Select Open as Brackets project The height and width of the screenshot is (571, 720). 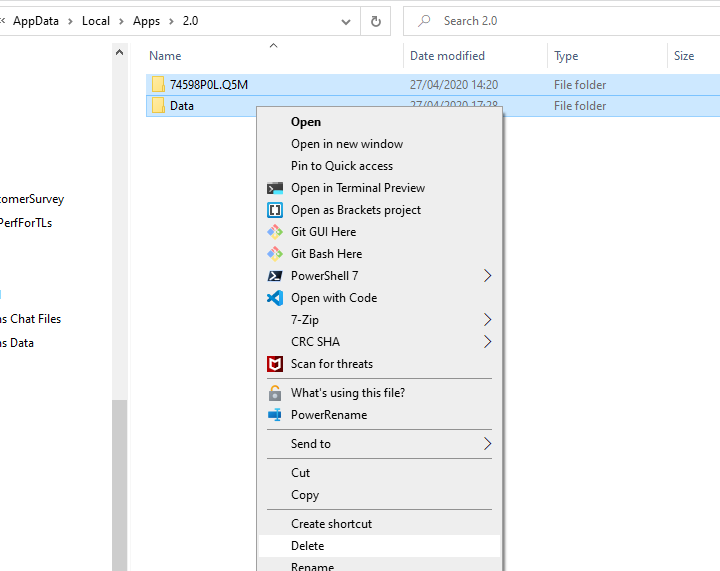click(379, 210)
